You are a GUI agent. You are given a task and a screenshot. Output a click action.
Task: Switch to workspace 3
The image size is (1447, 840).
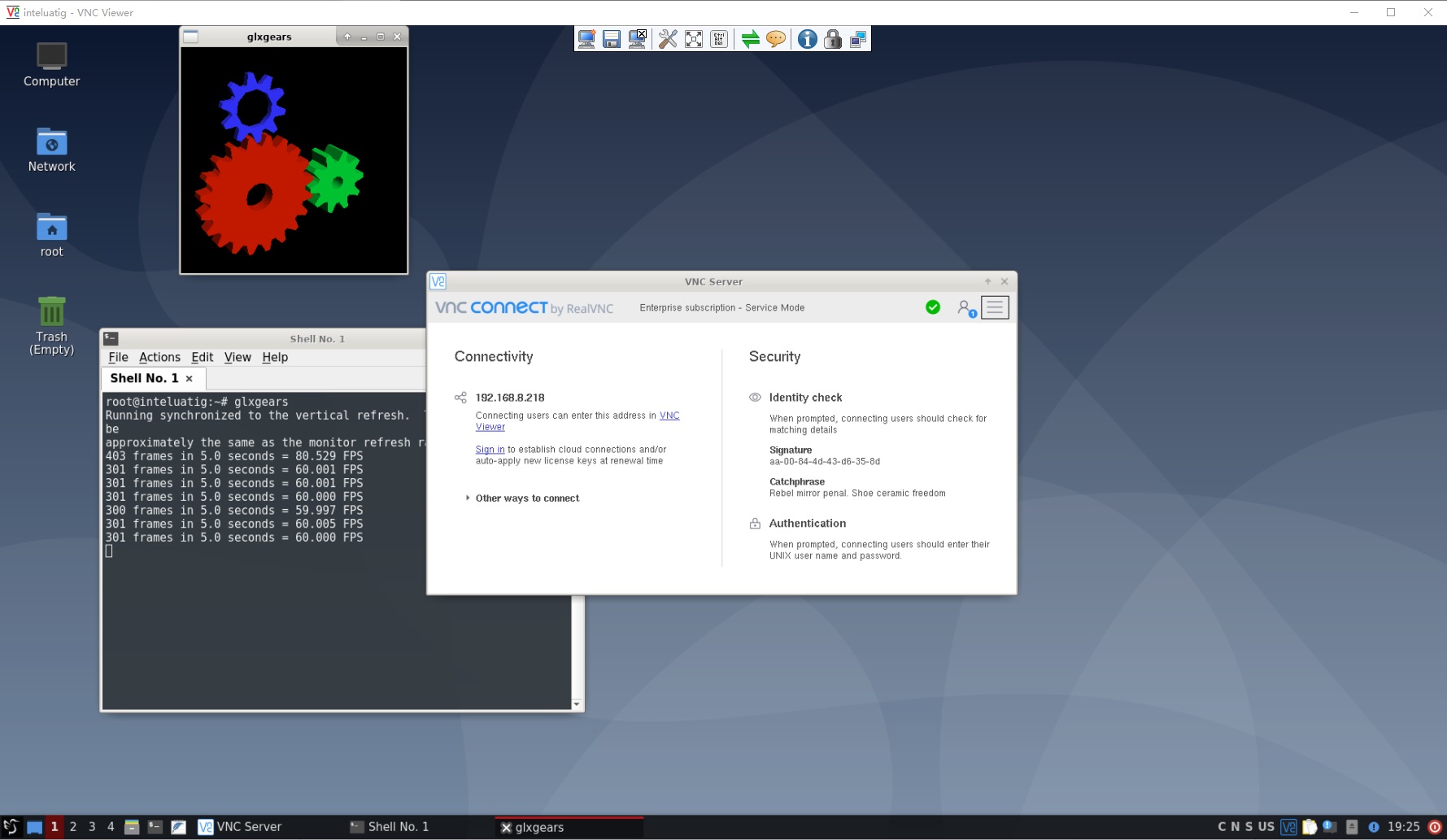92,827
